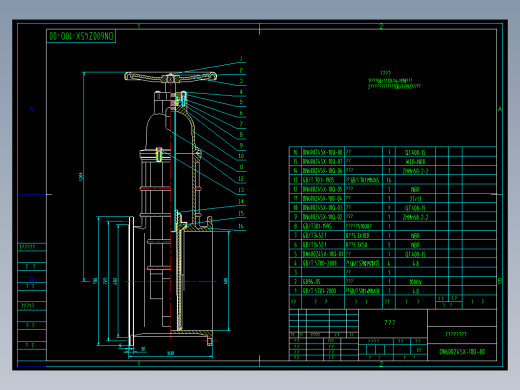Select leader callout number 14 beside the valve
520x390 pixels.
241,201
